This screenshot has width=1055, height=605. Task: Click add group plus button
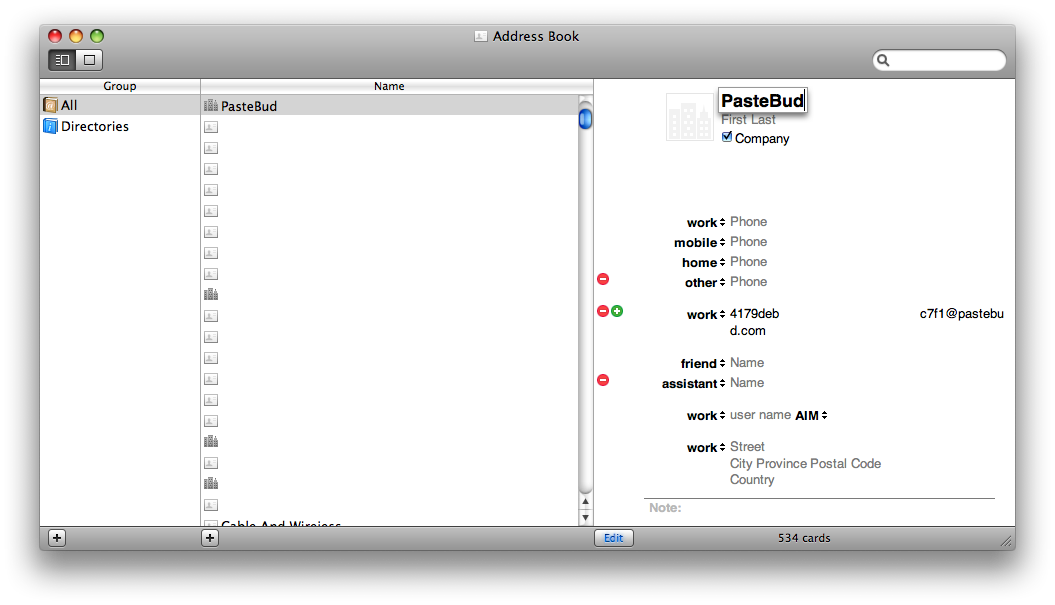(x=57, y=538)
